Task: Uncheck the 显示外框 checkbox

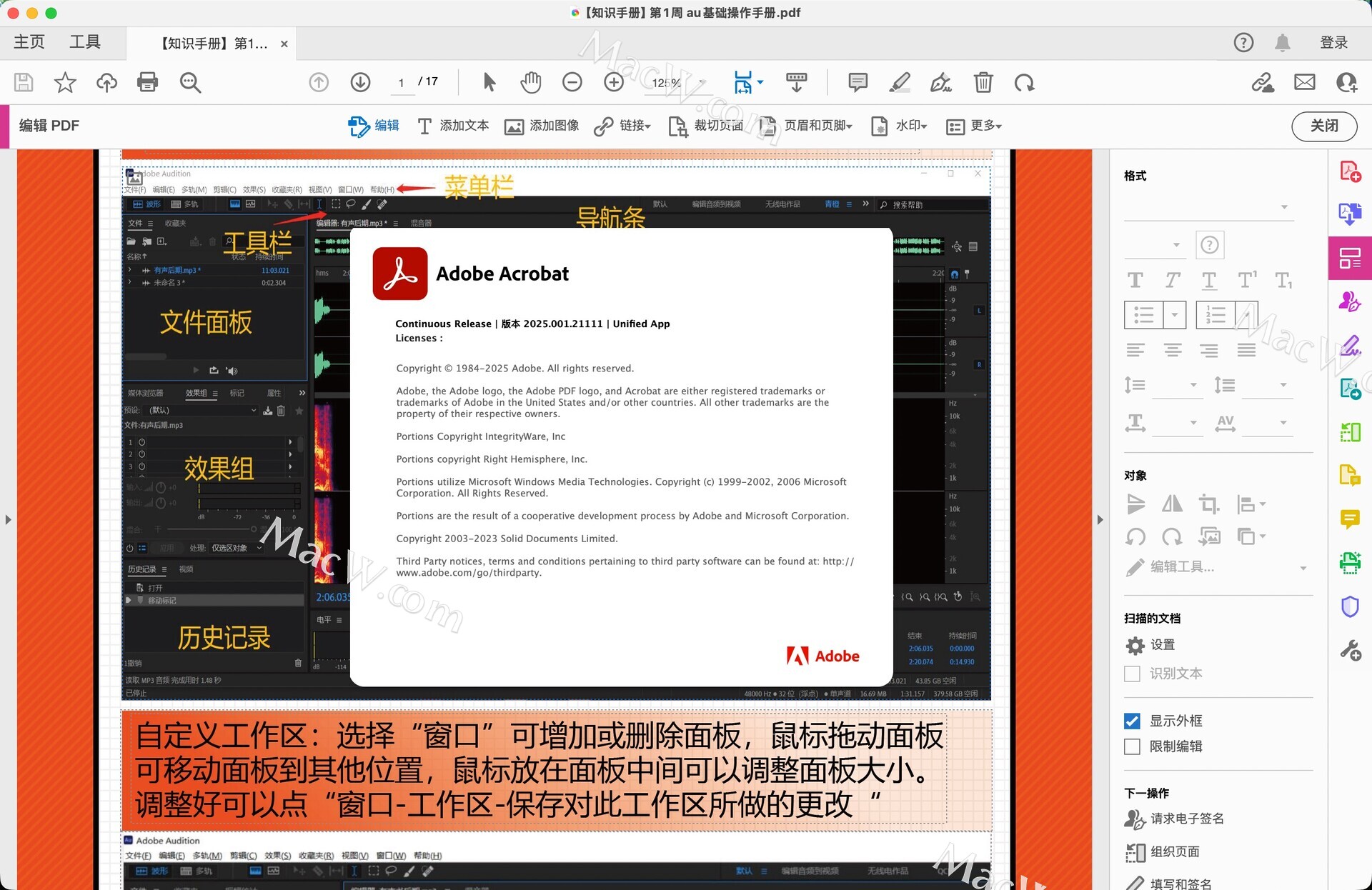Action: (x=1132, y=721)
